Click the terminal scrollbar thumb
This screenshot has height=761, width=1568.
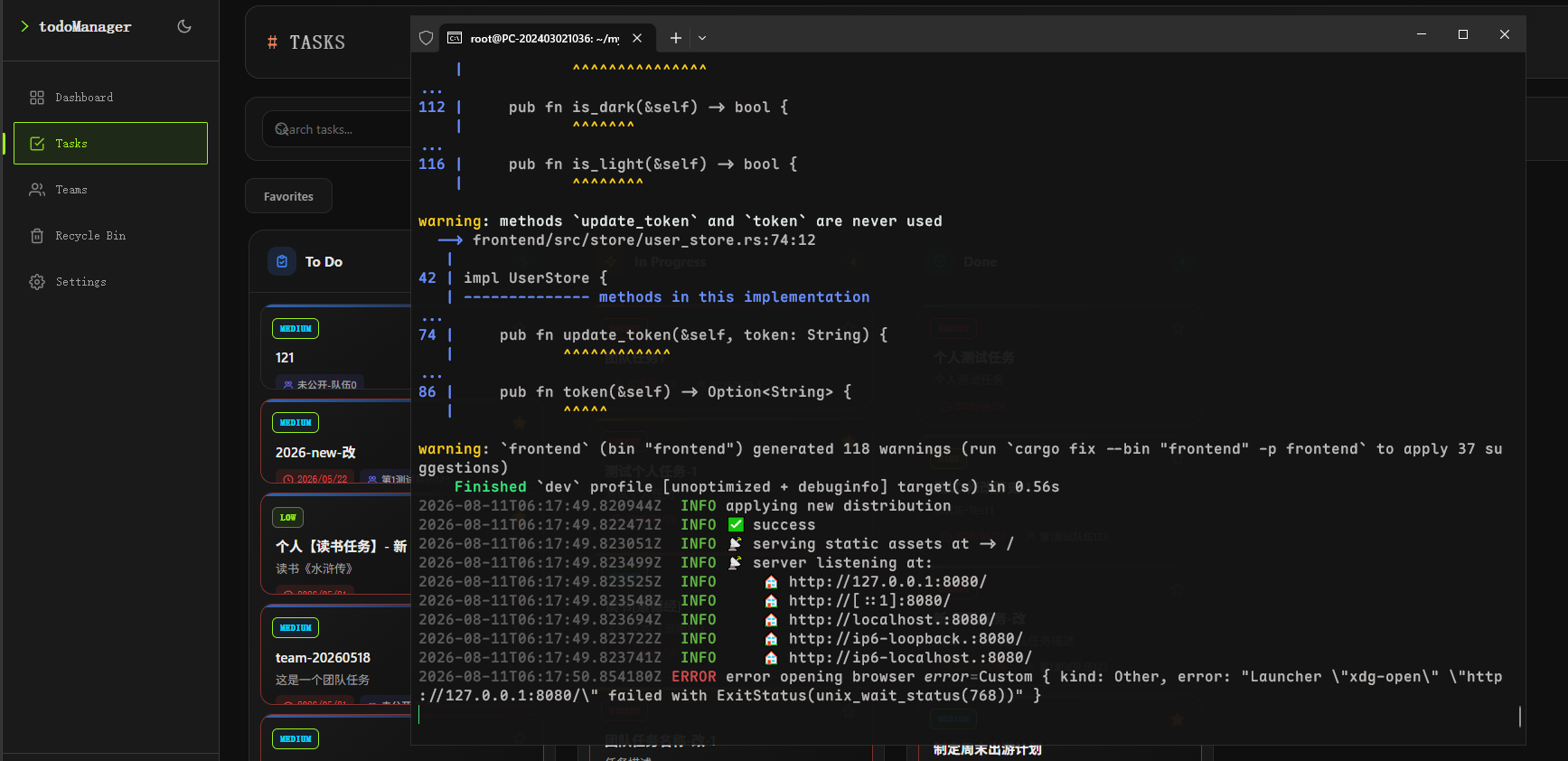pyautogui.click(x=1519, y=717)
